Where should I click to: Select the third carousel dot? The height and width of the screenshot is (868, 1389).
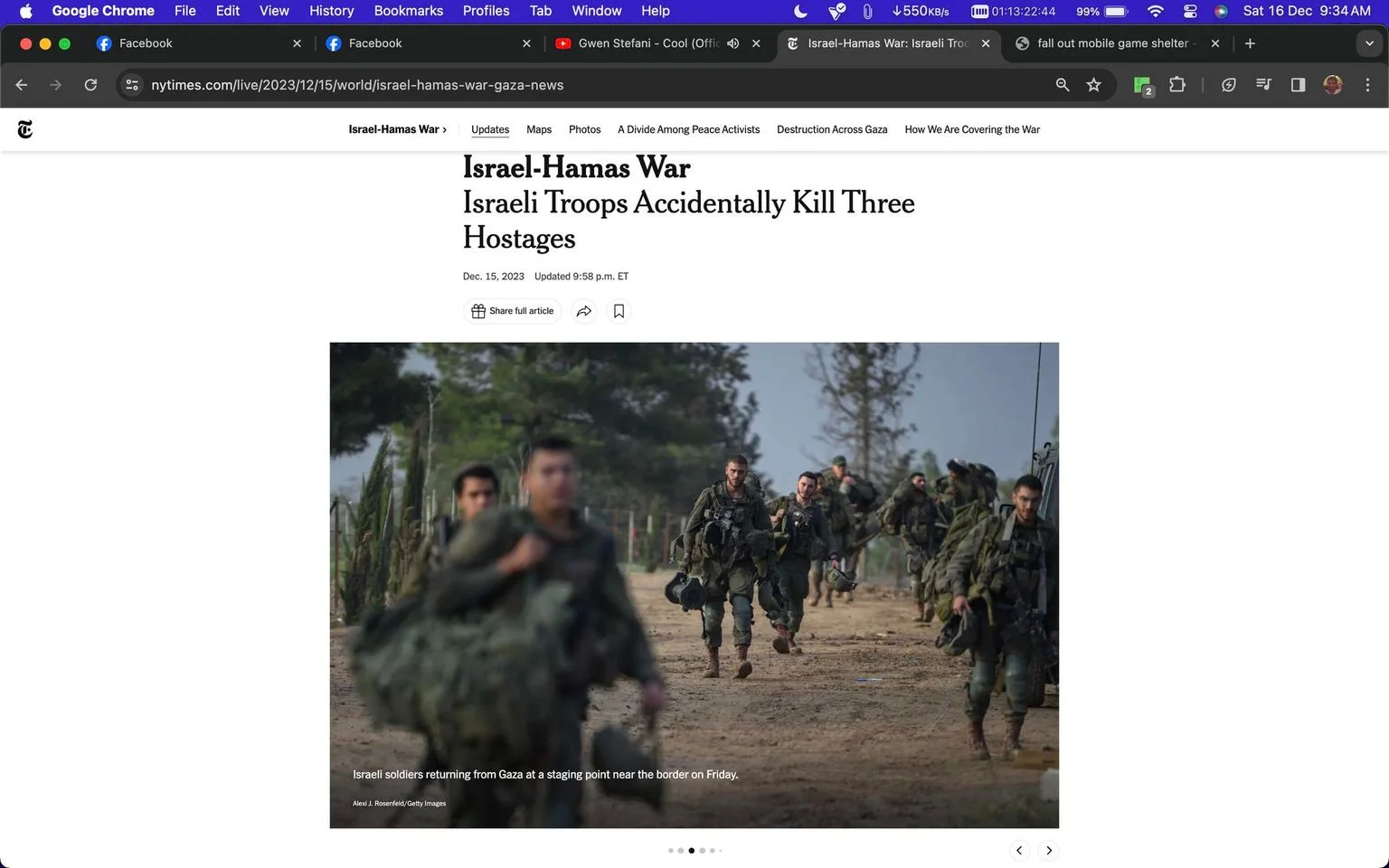coord(692,851)
